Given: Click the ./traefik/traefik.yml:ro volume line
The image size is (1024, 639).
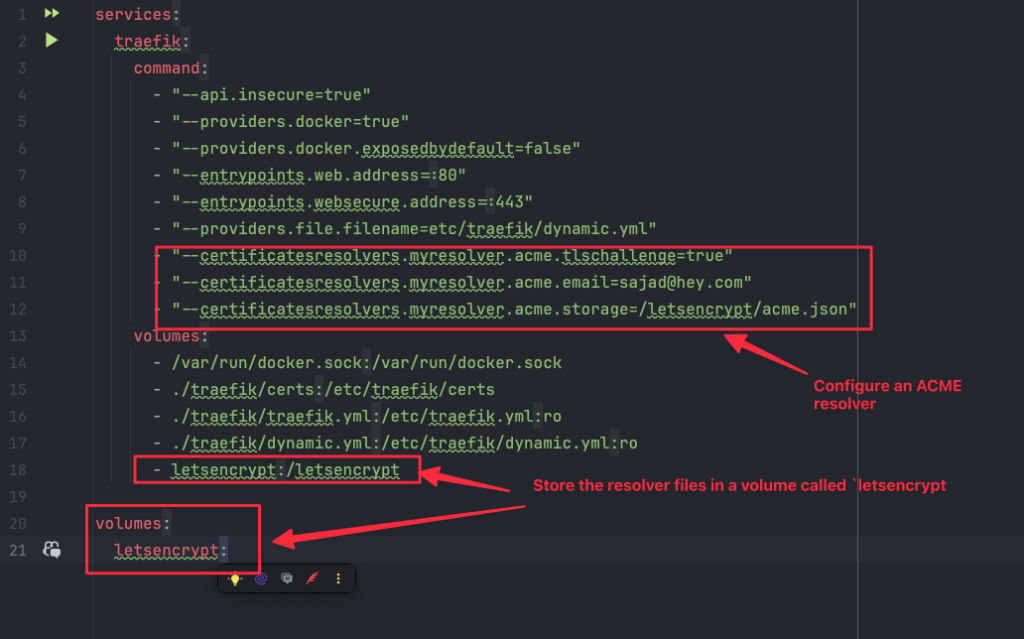Looking at the screenshot, I should click(366, 416).
